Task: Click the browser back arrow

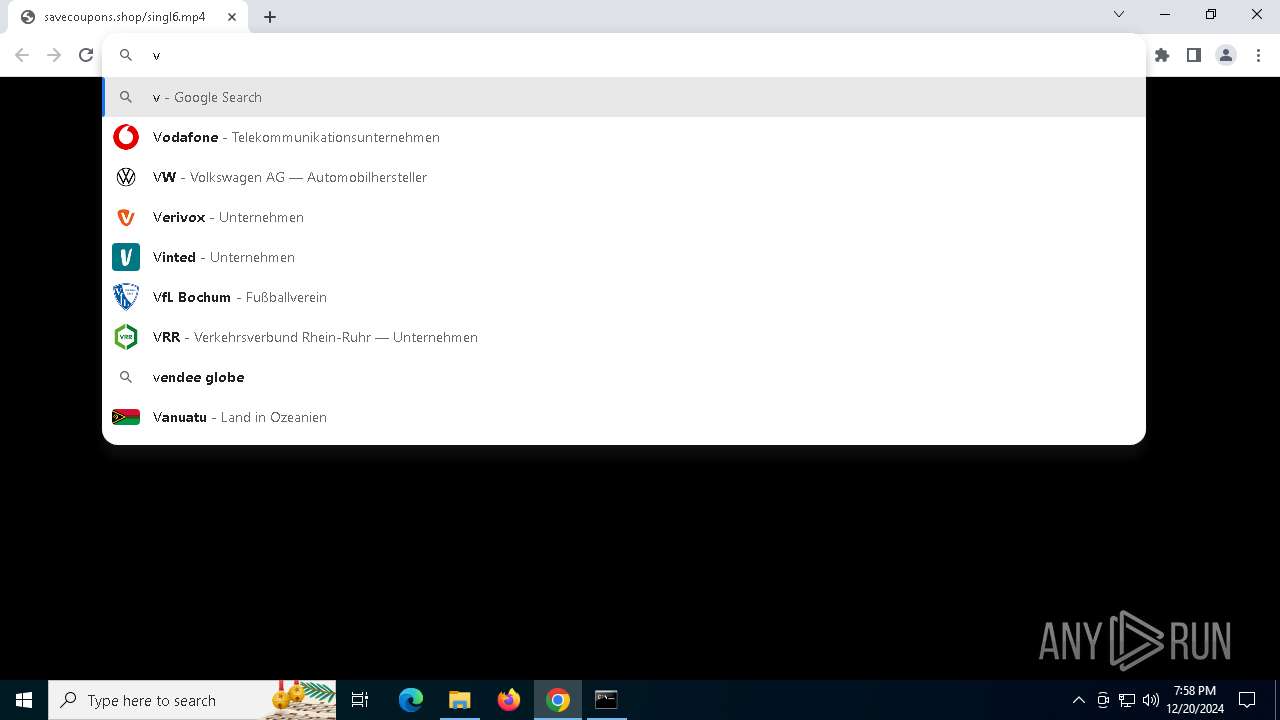Action: [22, 55]
